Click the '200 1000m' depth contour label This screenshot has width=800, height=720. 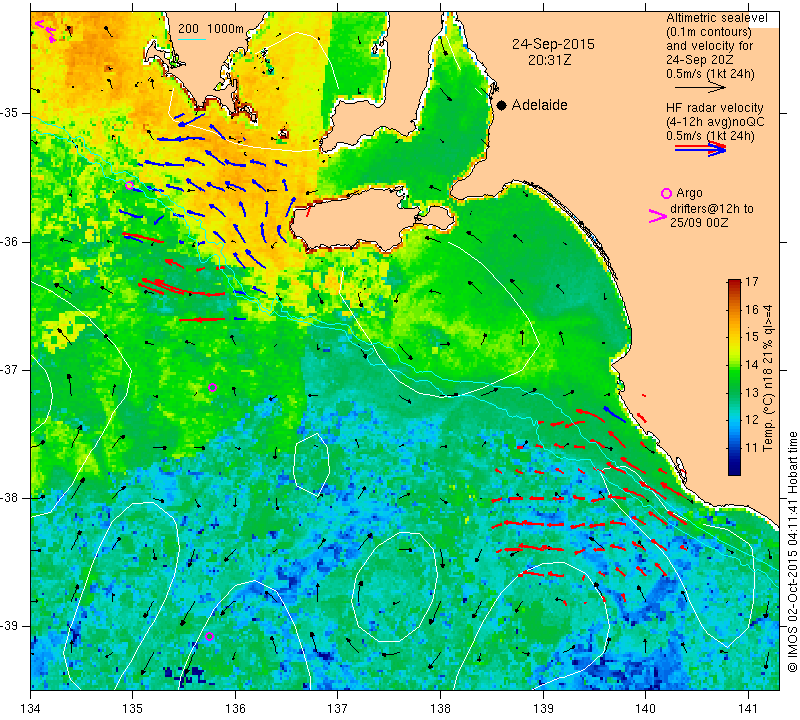point(211,29)
